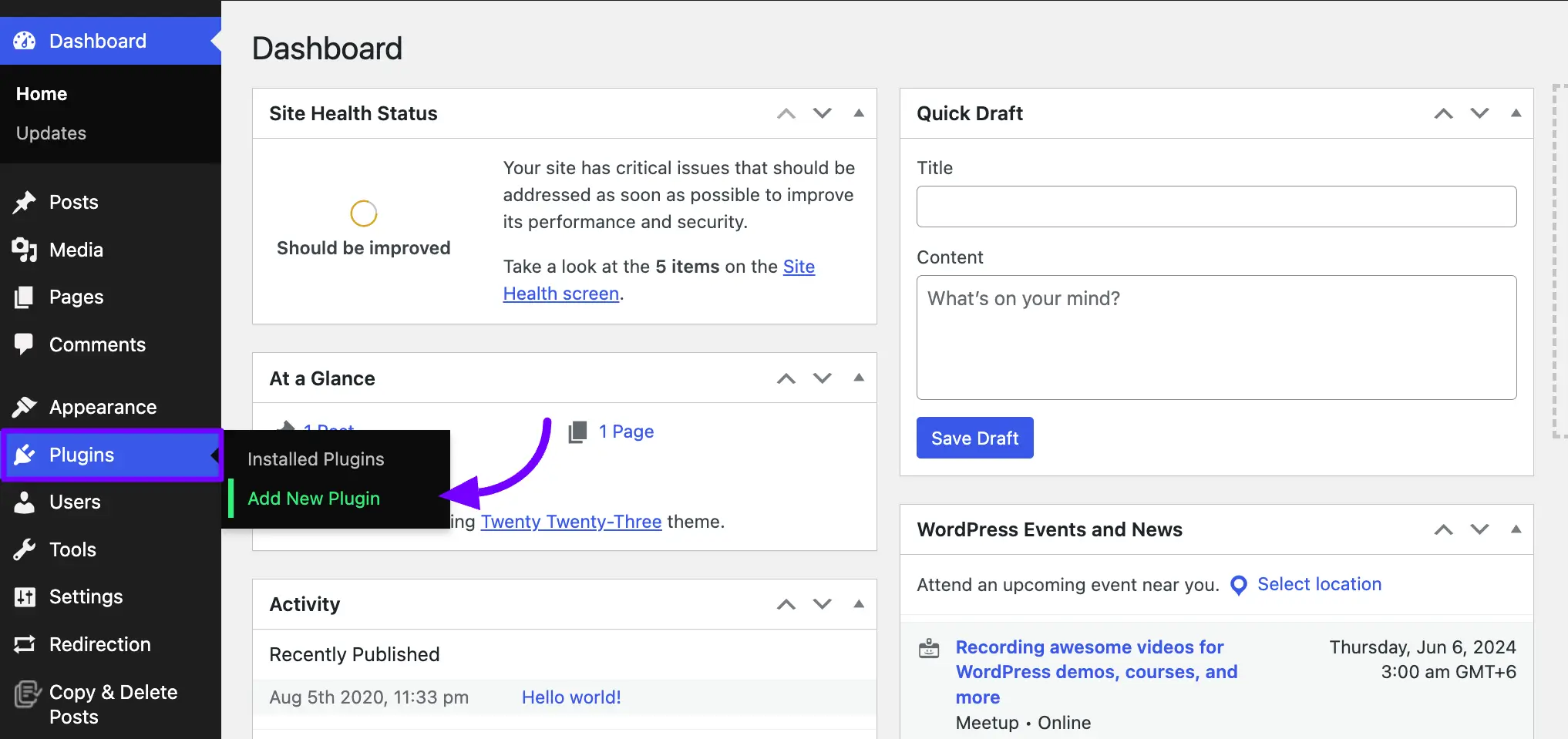Open the Appearance menu

tap(110, 407)
